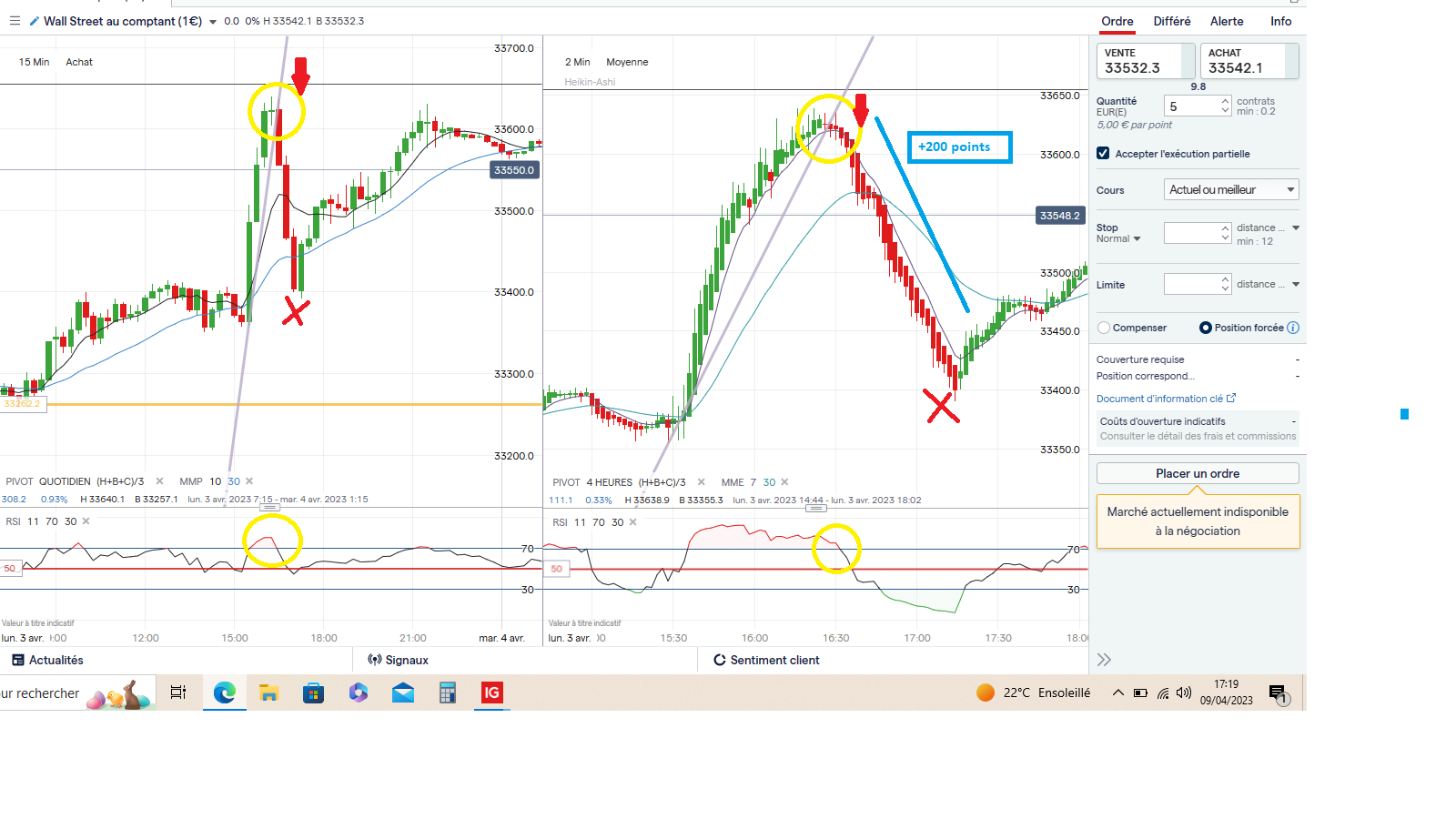Open the notification center icon
The width and height of the screenshot is (1456, 819).
coord(1279,693)
